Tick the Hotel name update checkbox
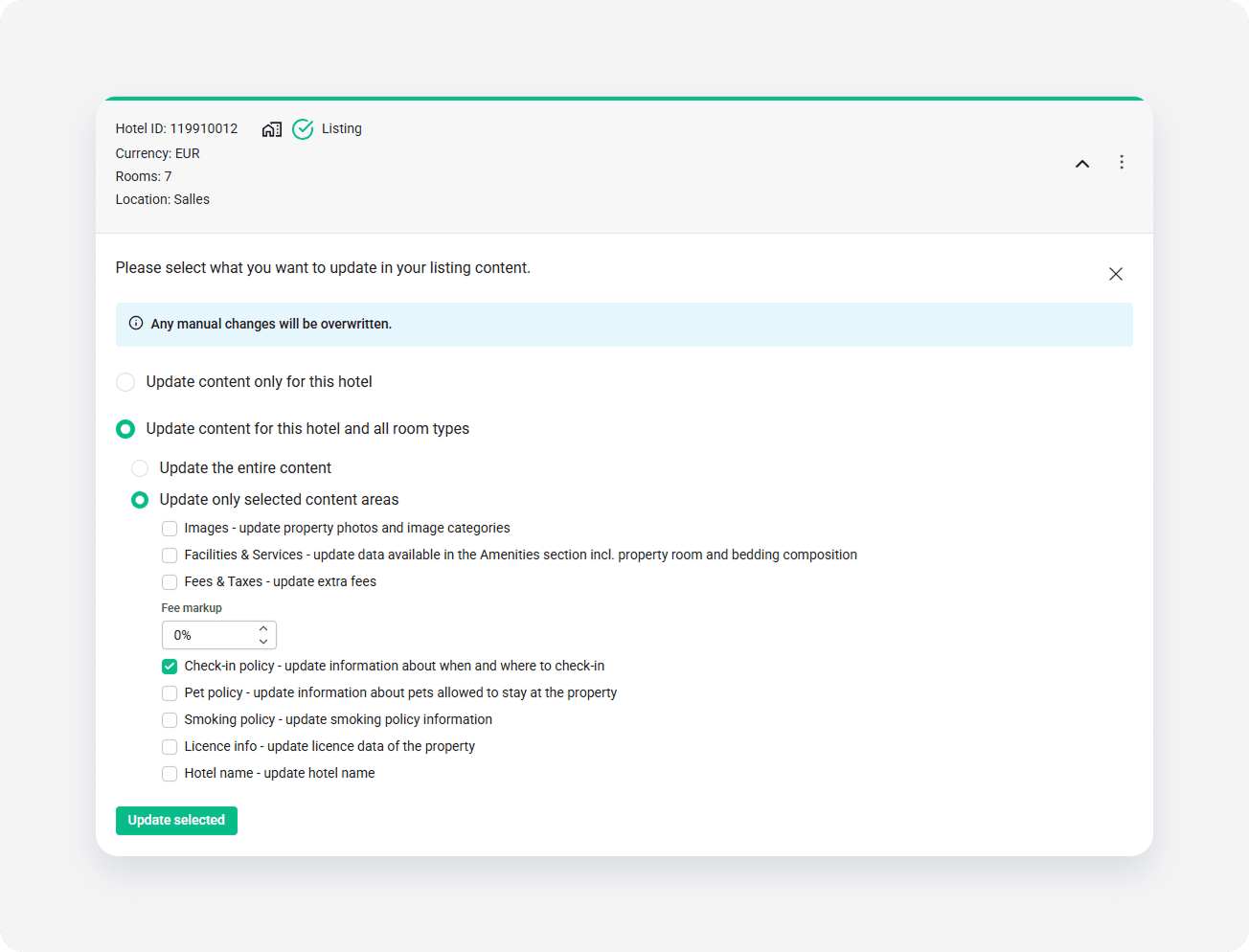Screen dimensions: 1249x952 [x=170, y=774]
